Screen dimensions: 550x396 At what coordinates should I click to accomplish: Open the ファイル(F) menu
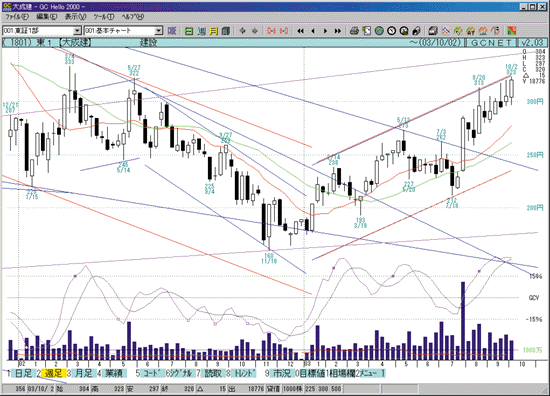(x=16, y=17)
